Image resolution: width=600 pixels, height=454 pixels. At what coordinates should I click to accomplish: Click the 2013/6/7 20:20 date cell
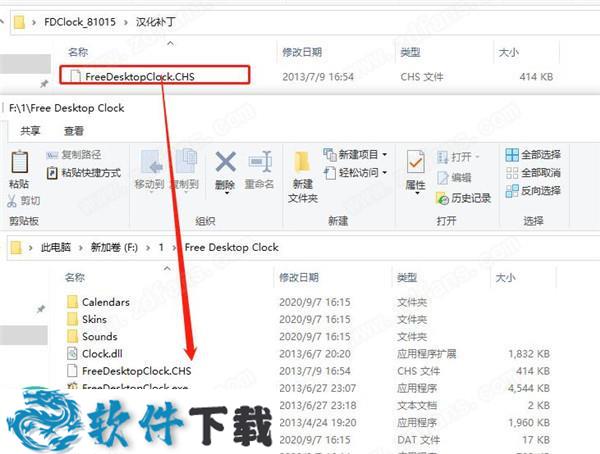point(315,354)
